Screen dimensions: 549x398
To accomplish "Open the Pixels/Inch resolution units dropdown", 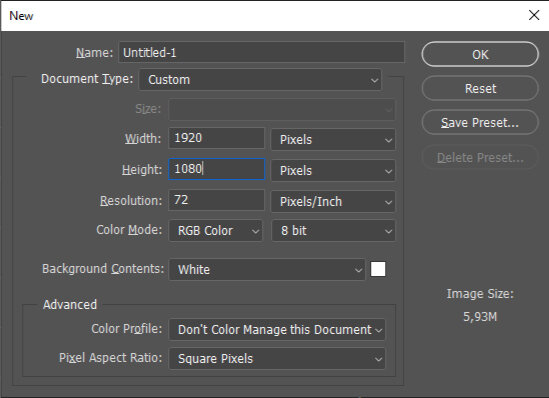I will (333, 202).
